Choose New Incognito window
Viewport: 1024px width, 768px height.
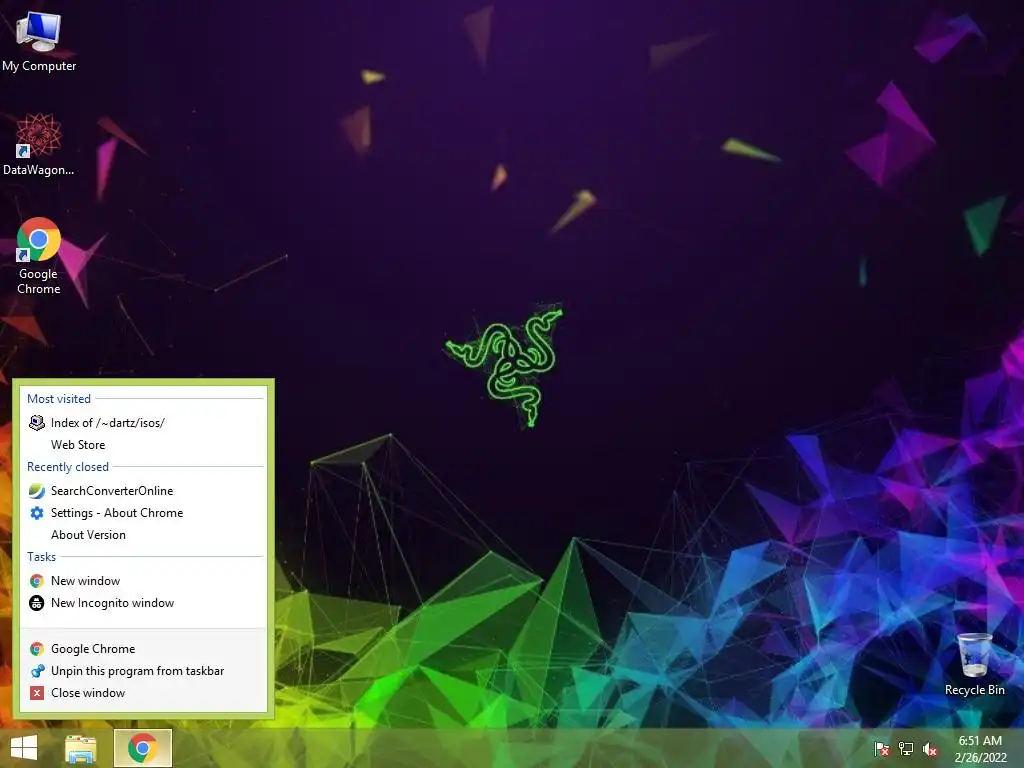(x=143, y=603)
